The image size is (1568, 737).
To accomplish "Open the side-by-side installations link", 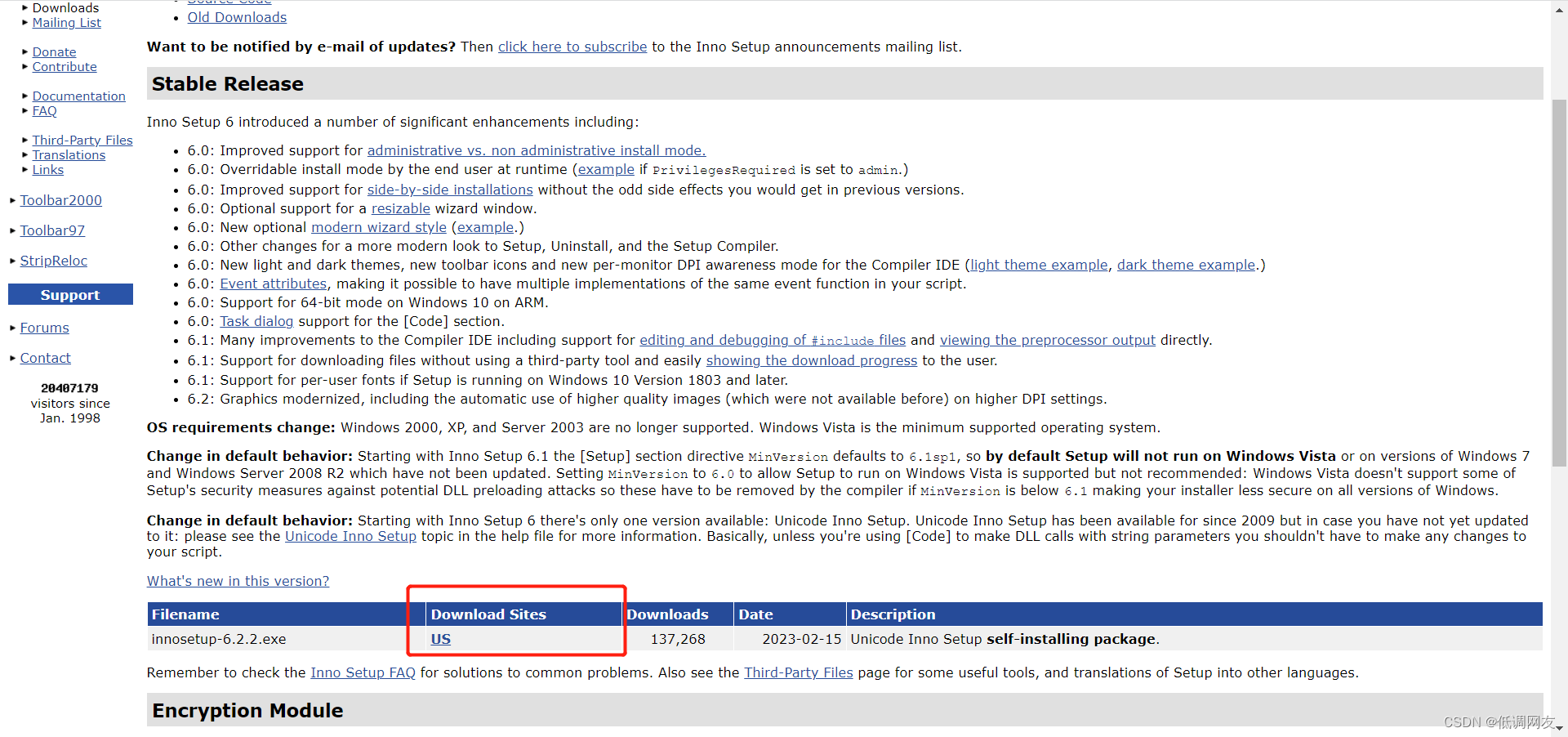I will [x=450, y=190].
